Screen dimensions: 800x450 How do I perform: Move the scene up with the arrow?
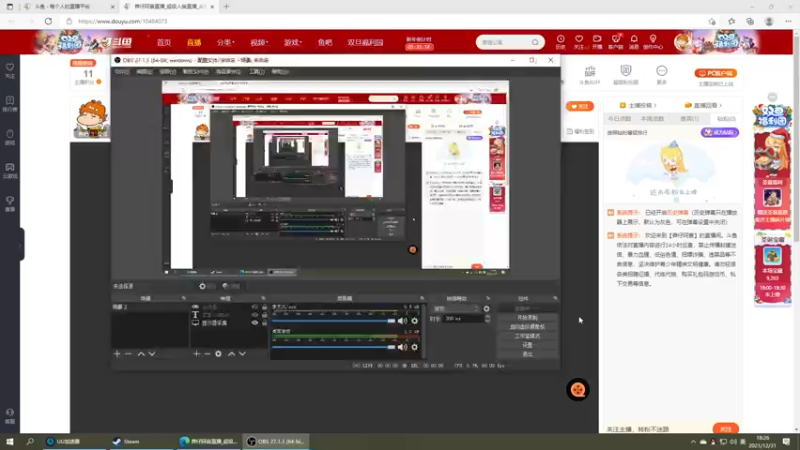pyautogui.click(x=141, y=354)
